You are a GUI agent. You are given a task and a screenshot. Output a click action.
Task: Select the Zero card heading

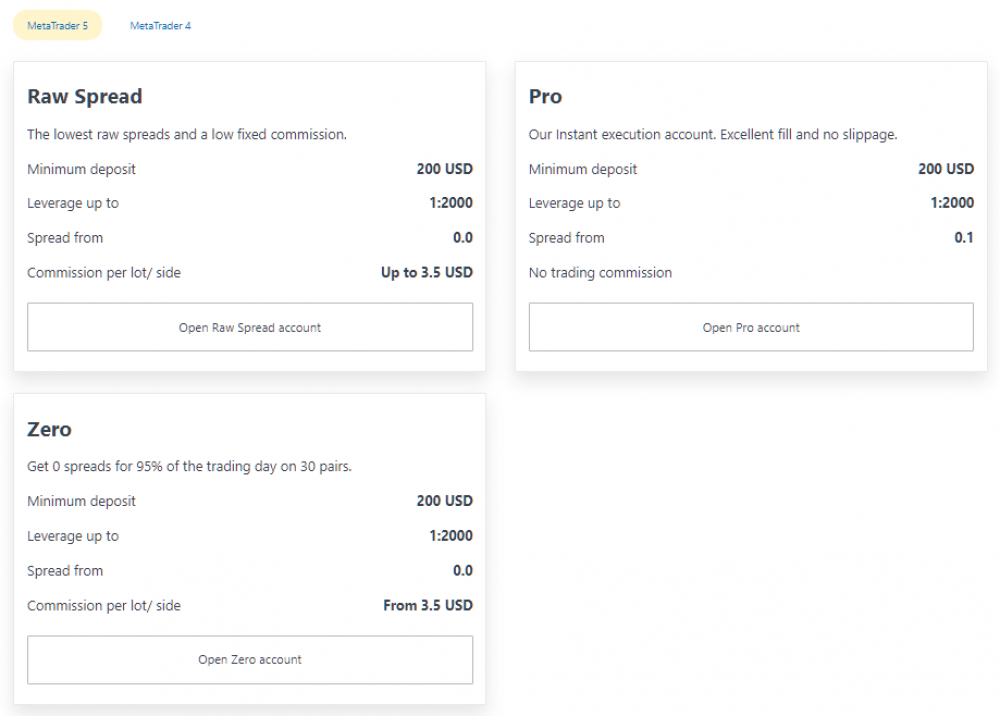pyautogui.click(x=49, y=430)
